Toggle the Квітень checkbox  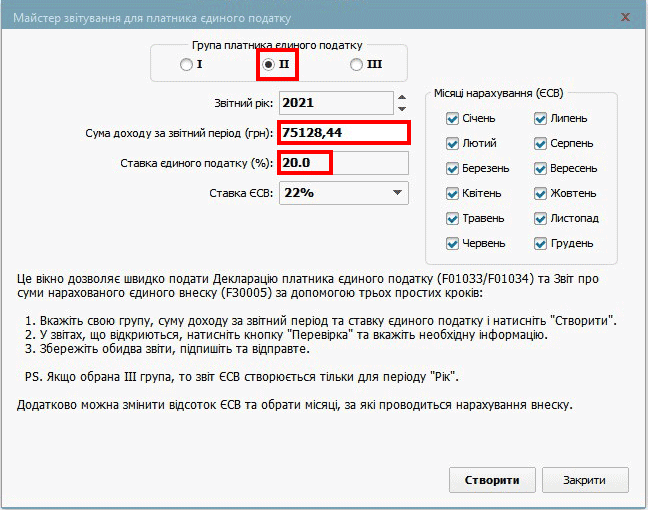pyautogui.click(x=453, y=194)
